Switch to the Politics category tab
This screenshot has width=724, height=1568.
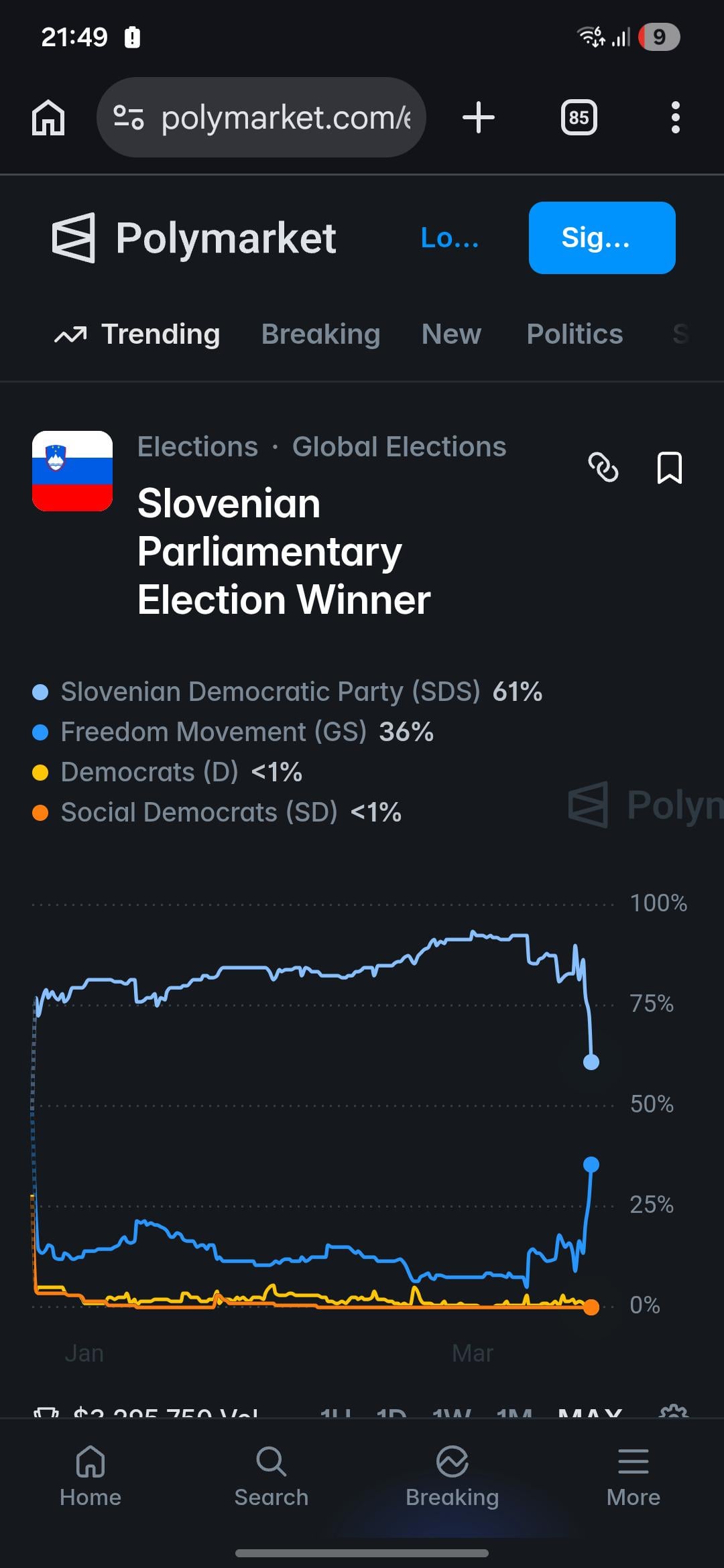click(575, 334)
